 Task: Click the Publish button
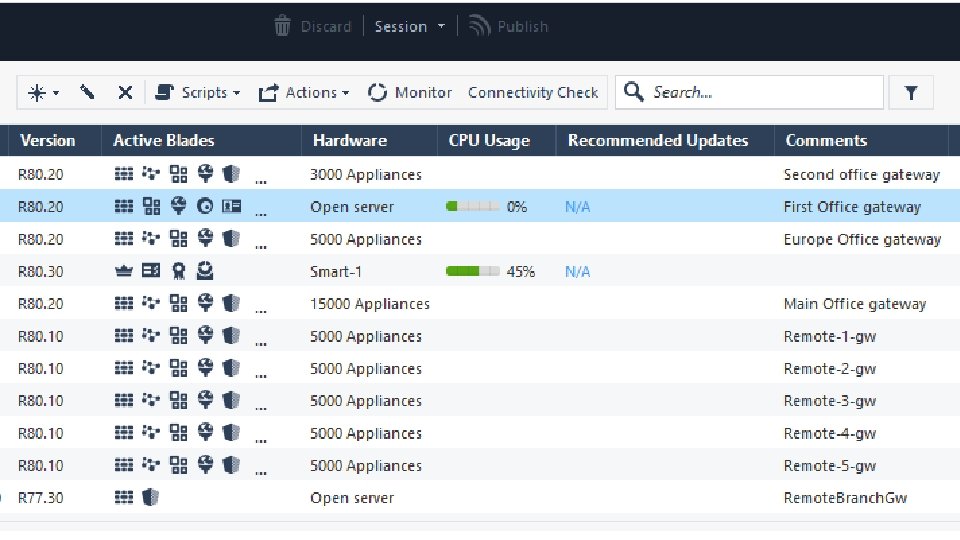click(x=508, y=26)
